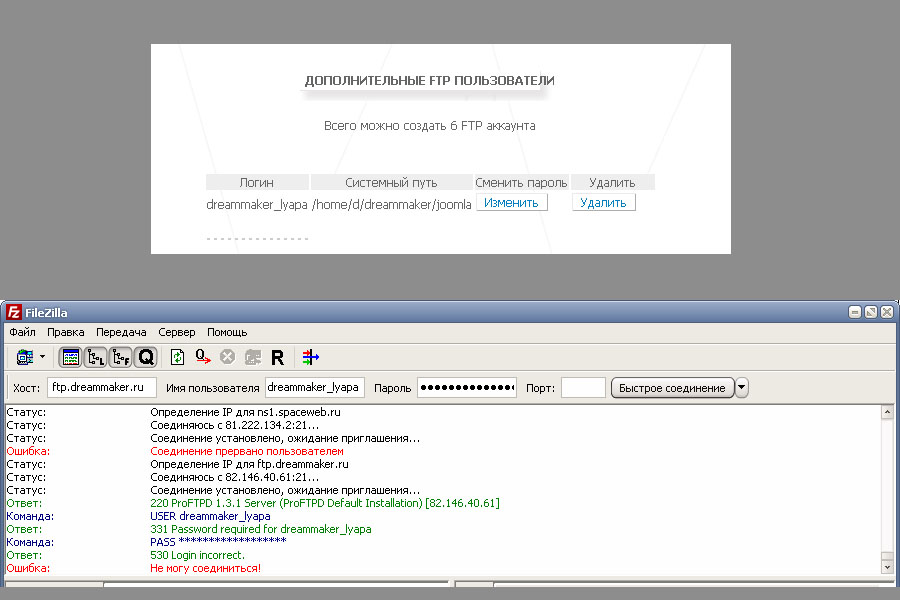Select the '530 Login incorrect.' response line

(x=197, y=555)
